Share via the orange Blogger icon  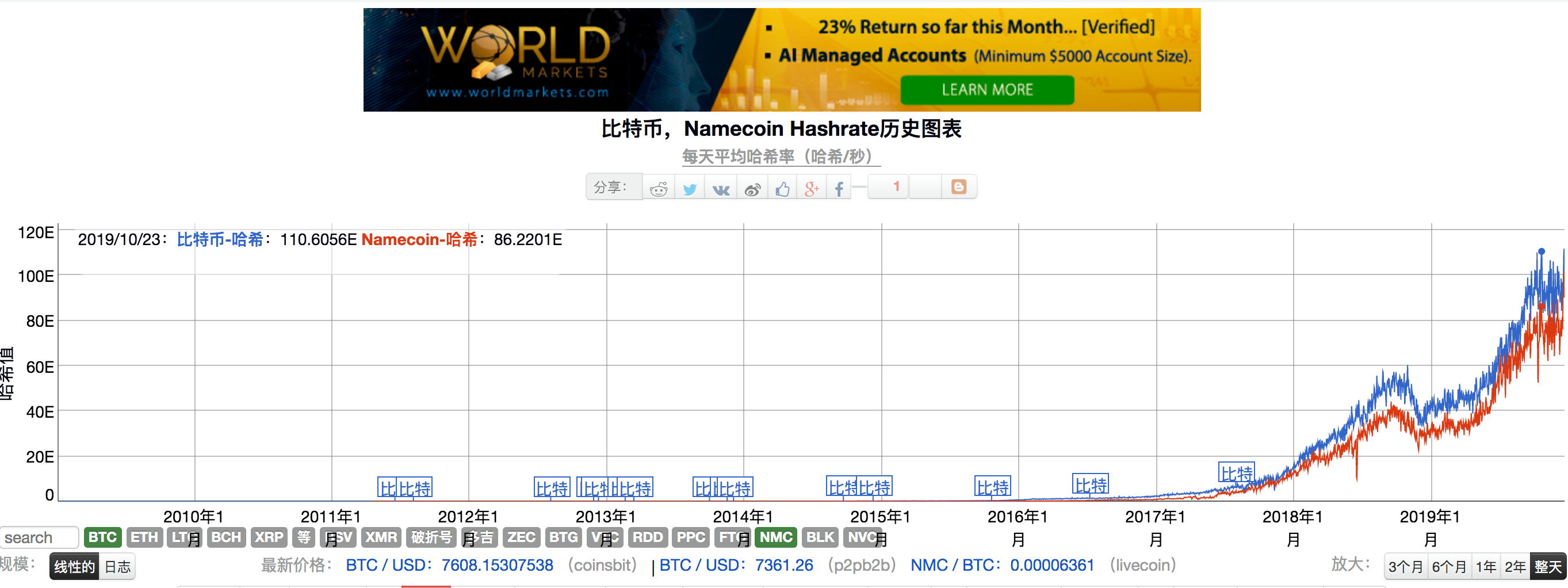959,187
